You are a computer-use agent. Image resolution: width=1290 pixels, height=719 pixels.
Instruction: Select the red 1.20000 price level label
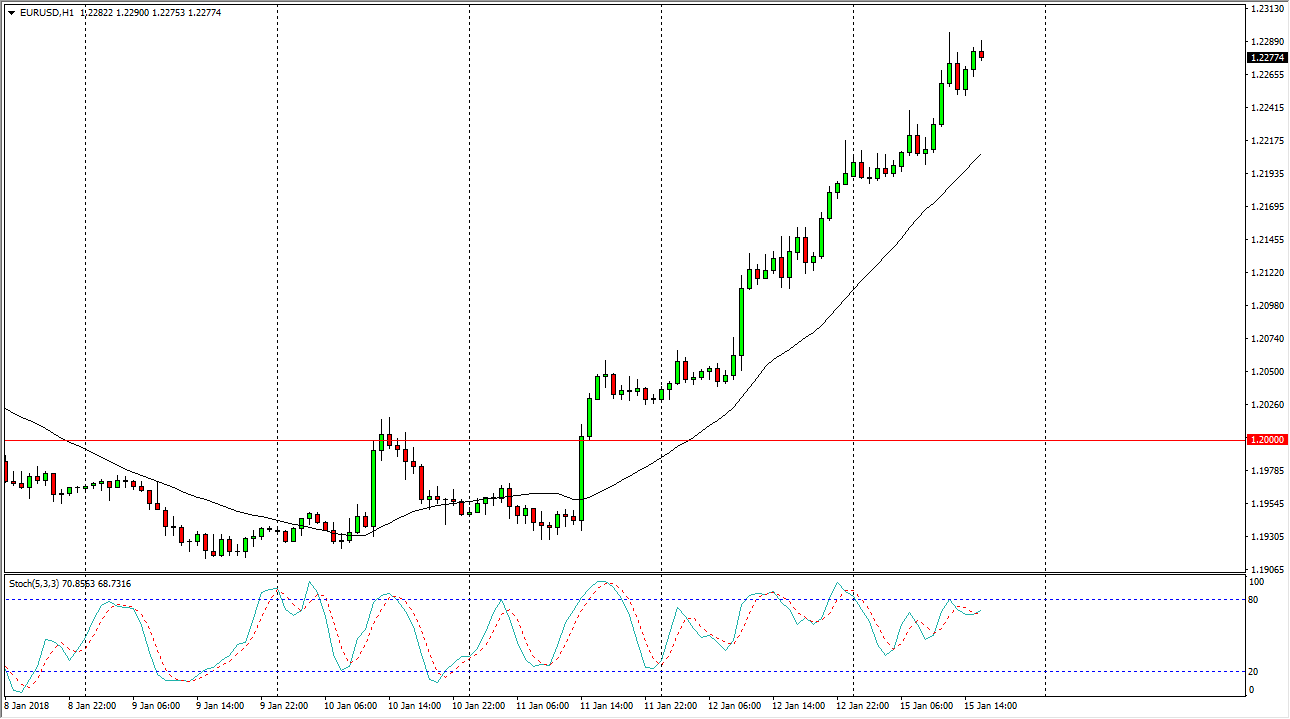click(1267, 440)
